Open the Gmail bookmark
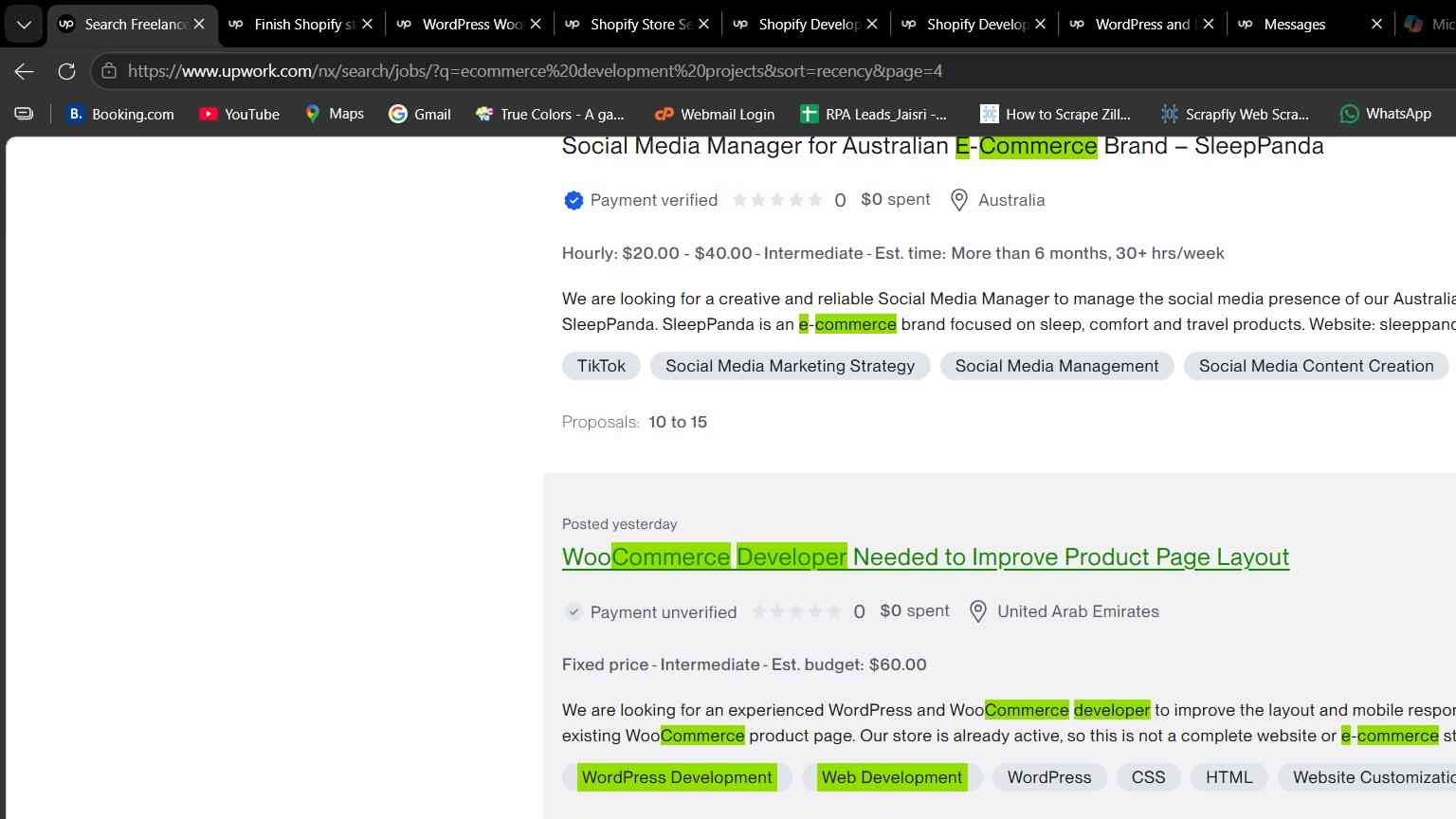Image resolution: width=1456 pixels, height=819 pixels. click(x=420, y=114)
